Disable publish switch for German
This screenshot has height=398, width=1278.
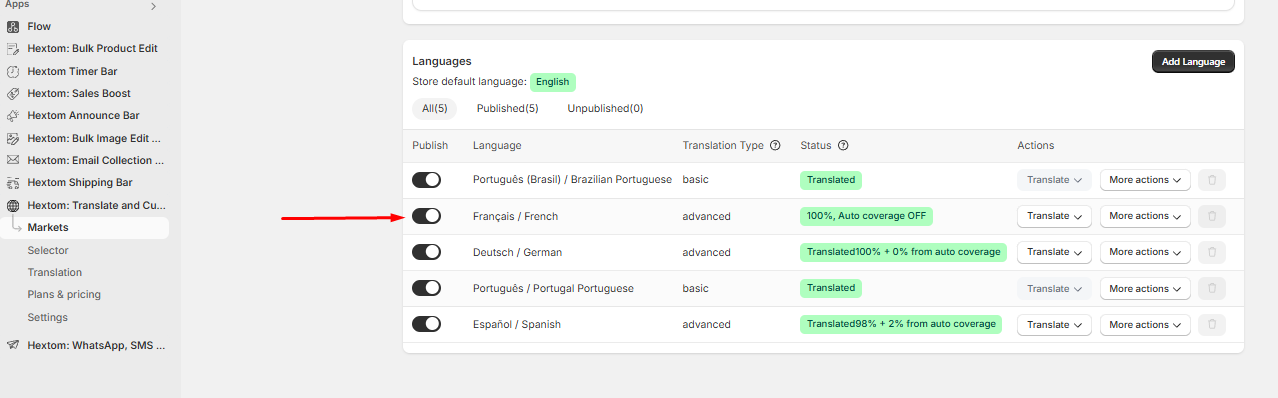(427, 252)
